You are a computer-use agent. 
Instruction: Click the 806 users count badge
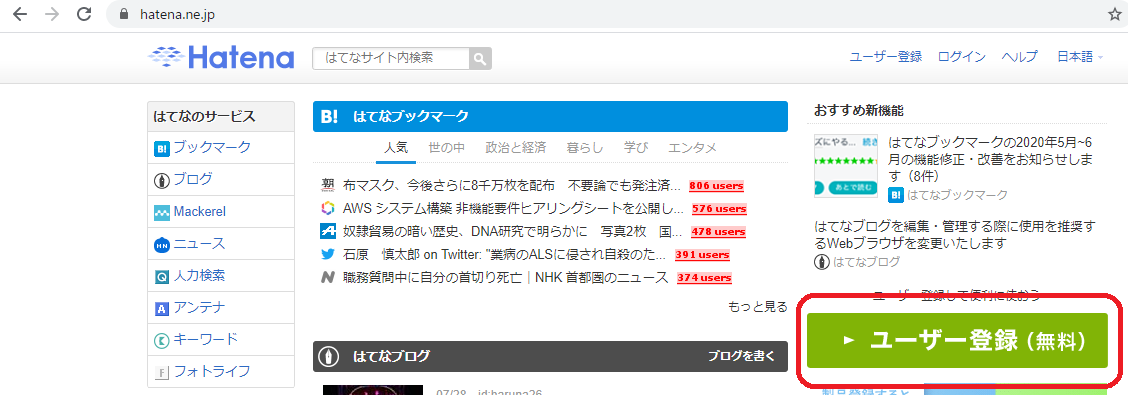tap(716, 186)
